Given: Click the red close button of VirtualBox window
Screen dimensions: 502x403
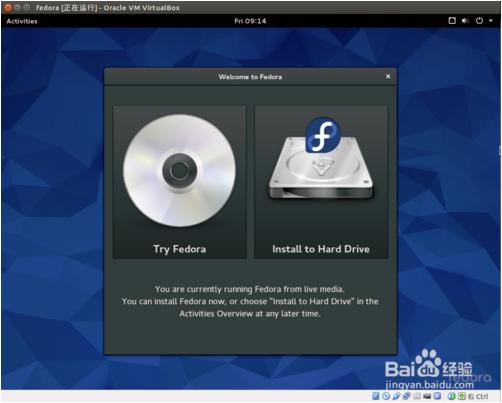Looking at the screenshot, I should point(7,7).
